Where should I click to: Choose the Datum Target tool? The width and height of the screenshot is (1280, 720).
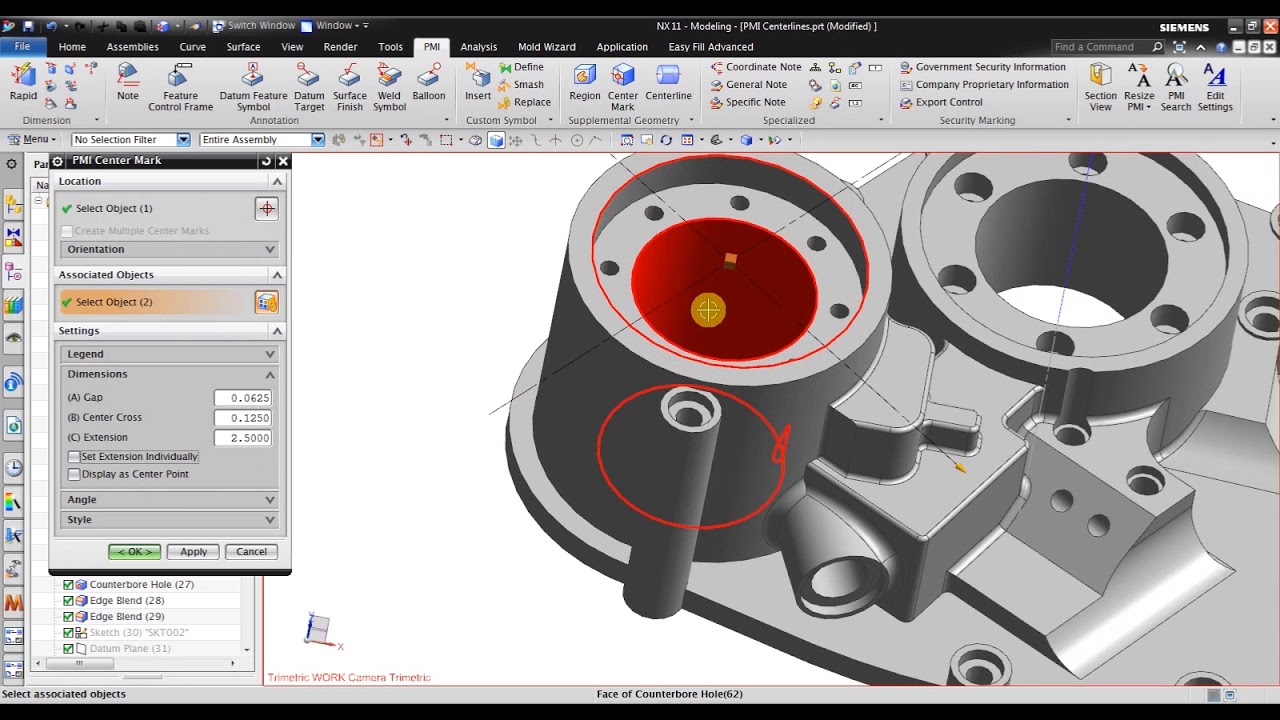(x=309, y=88)
